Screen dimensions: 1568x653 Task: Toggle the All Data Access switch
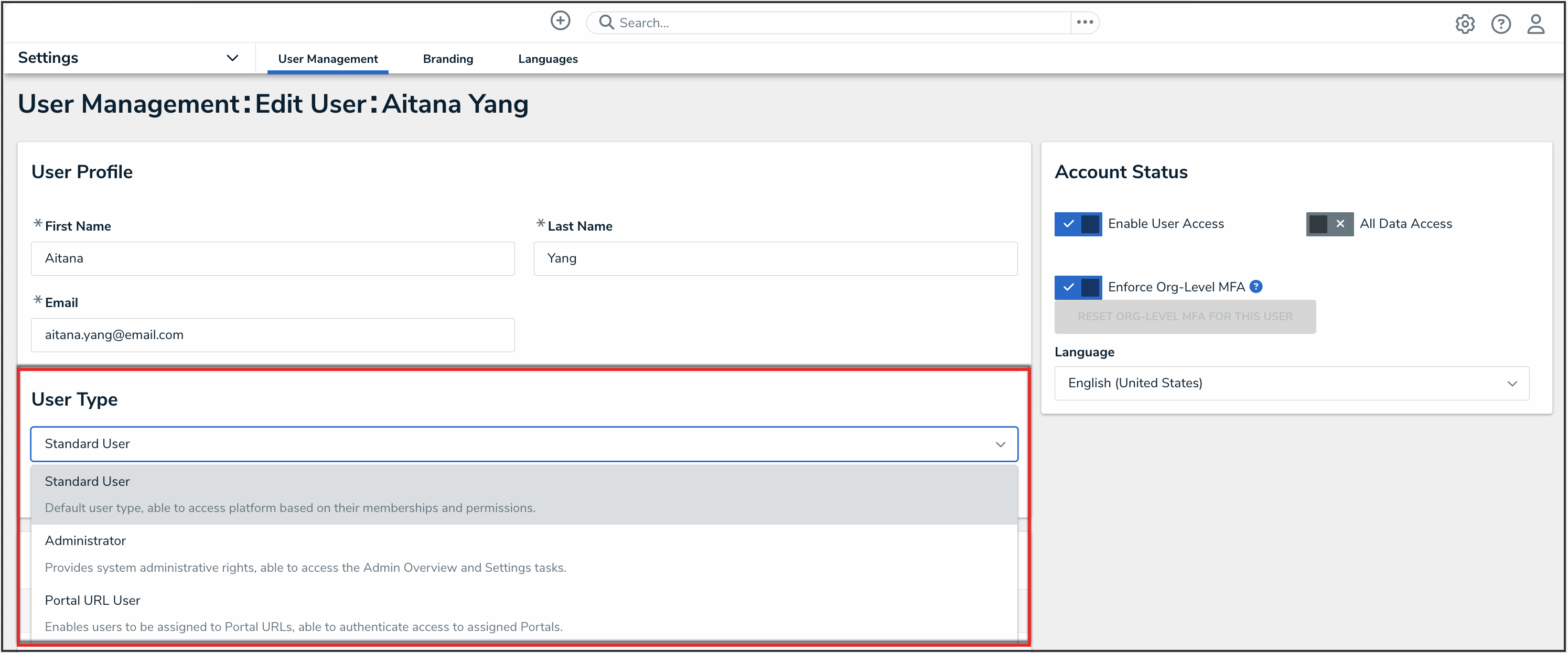coord(1329,224)
